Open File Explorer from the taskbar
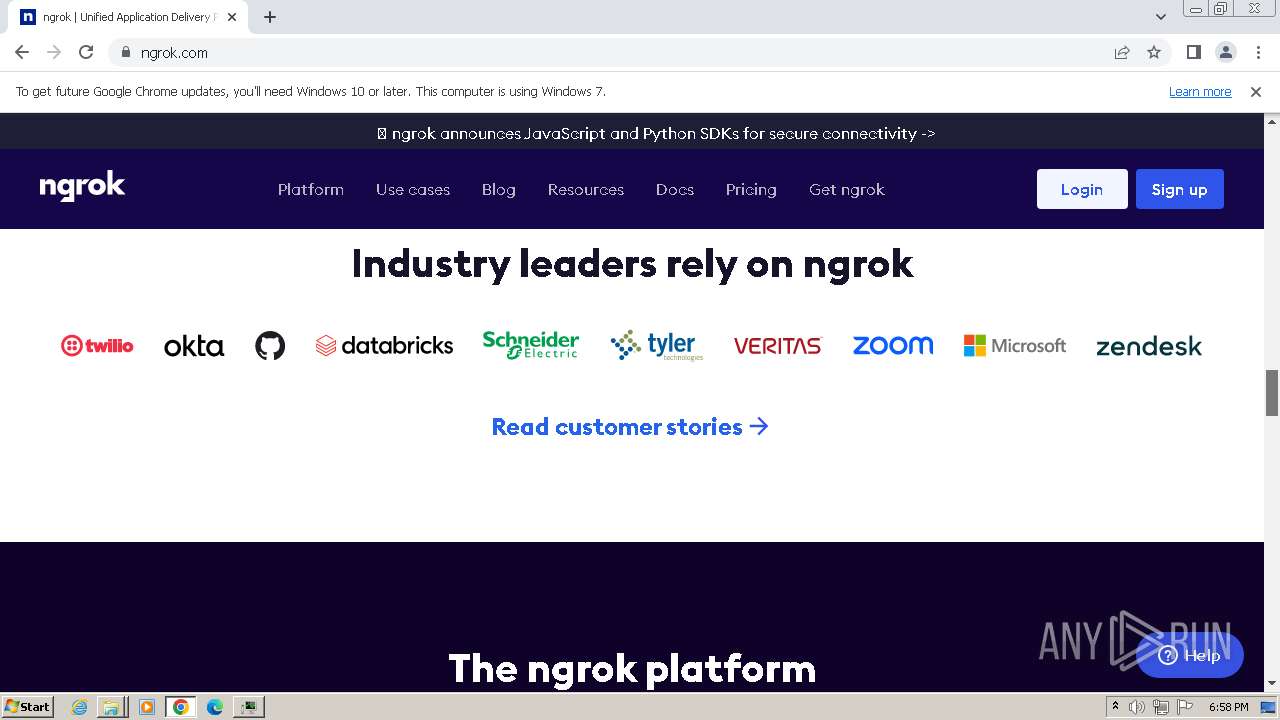Viewport: 1280px width, 720px height. (111, 706)
